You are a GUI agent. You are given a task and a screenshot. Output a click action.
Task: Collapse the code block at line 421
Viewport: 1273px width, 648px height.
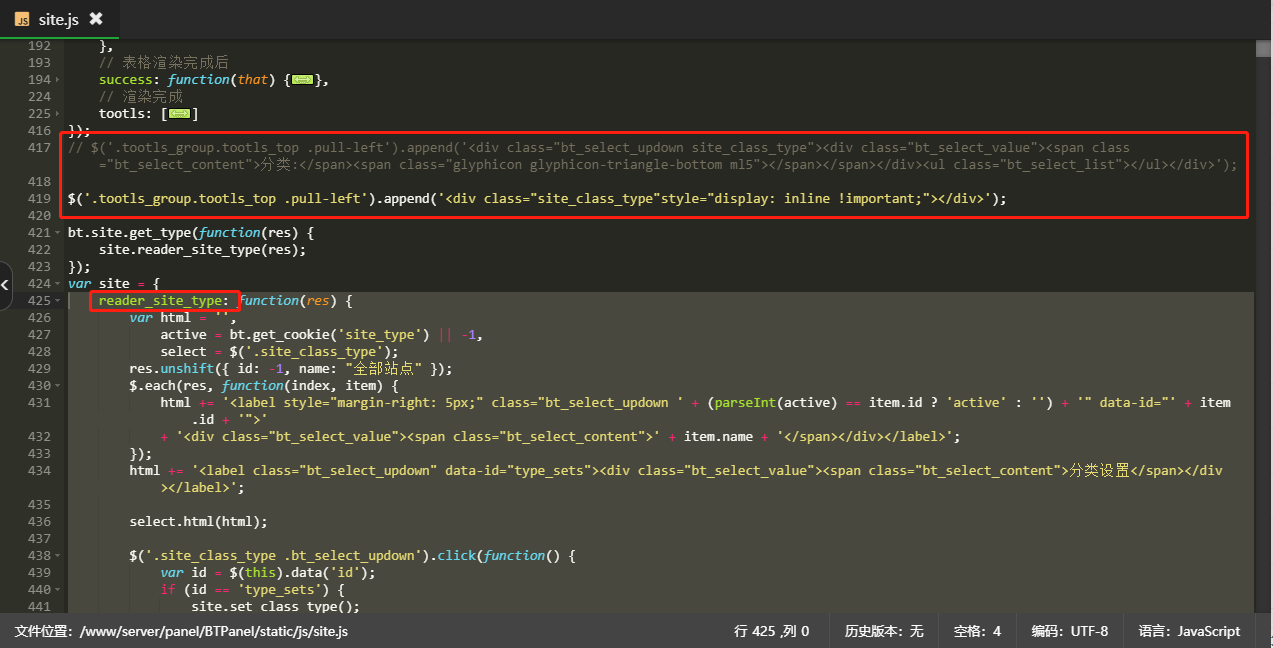point(60,233)
